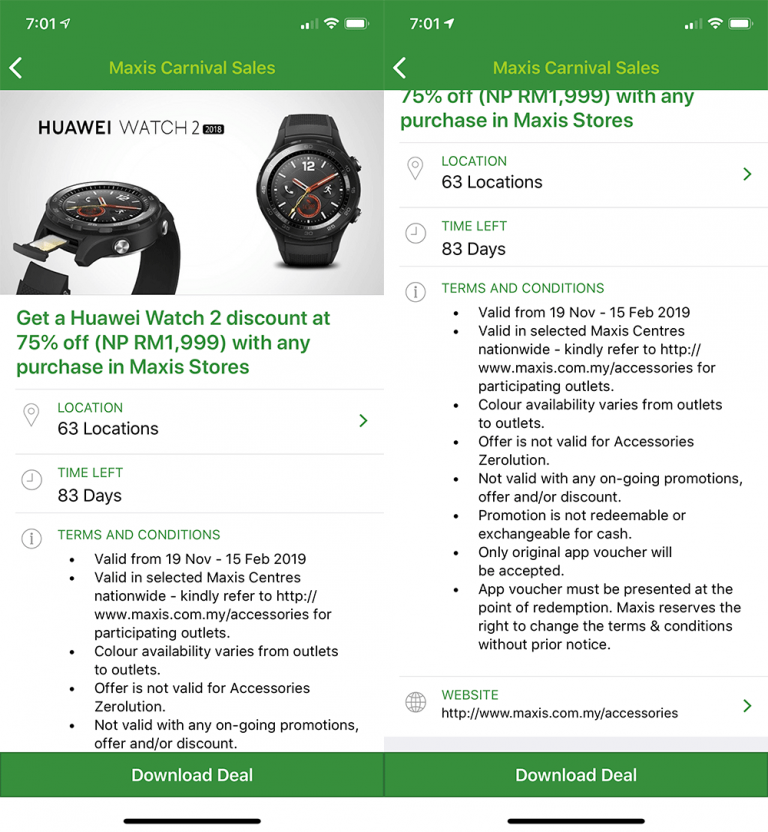Image resolution: width=768 pixels, height=832 pixels.
Task: Tap back arrow on right phone screen
Action: [x=400, y=68]
